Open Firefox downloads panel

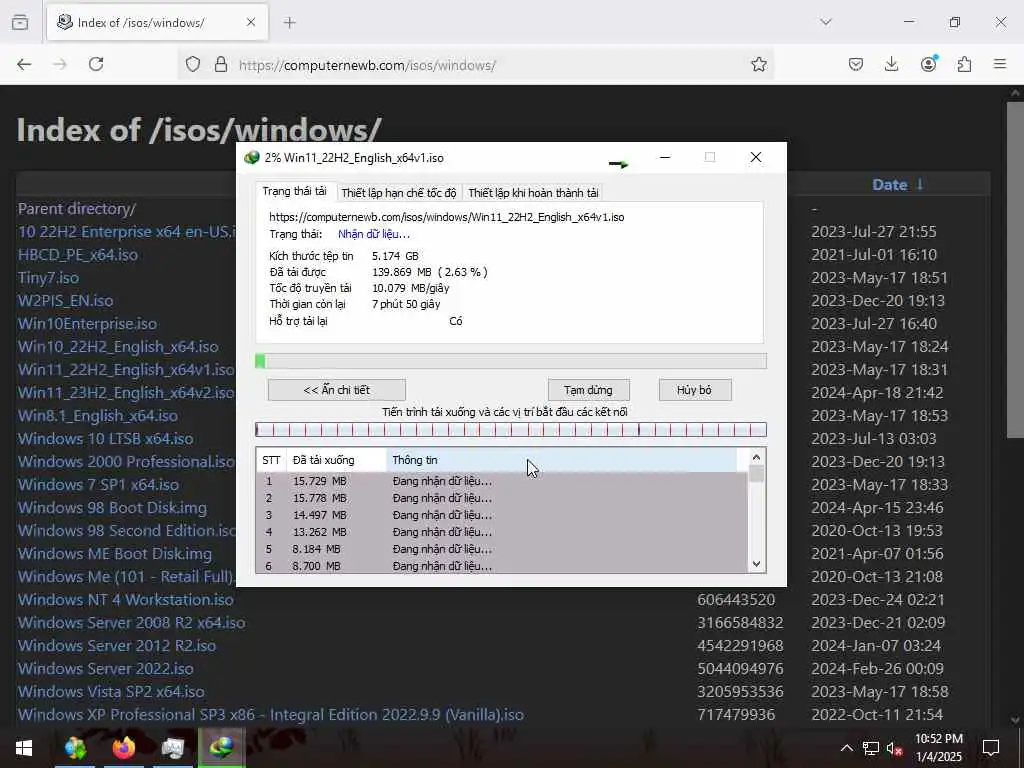click(x=891, y=64)
